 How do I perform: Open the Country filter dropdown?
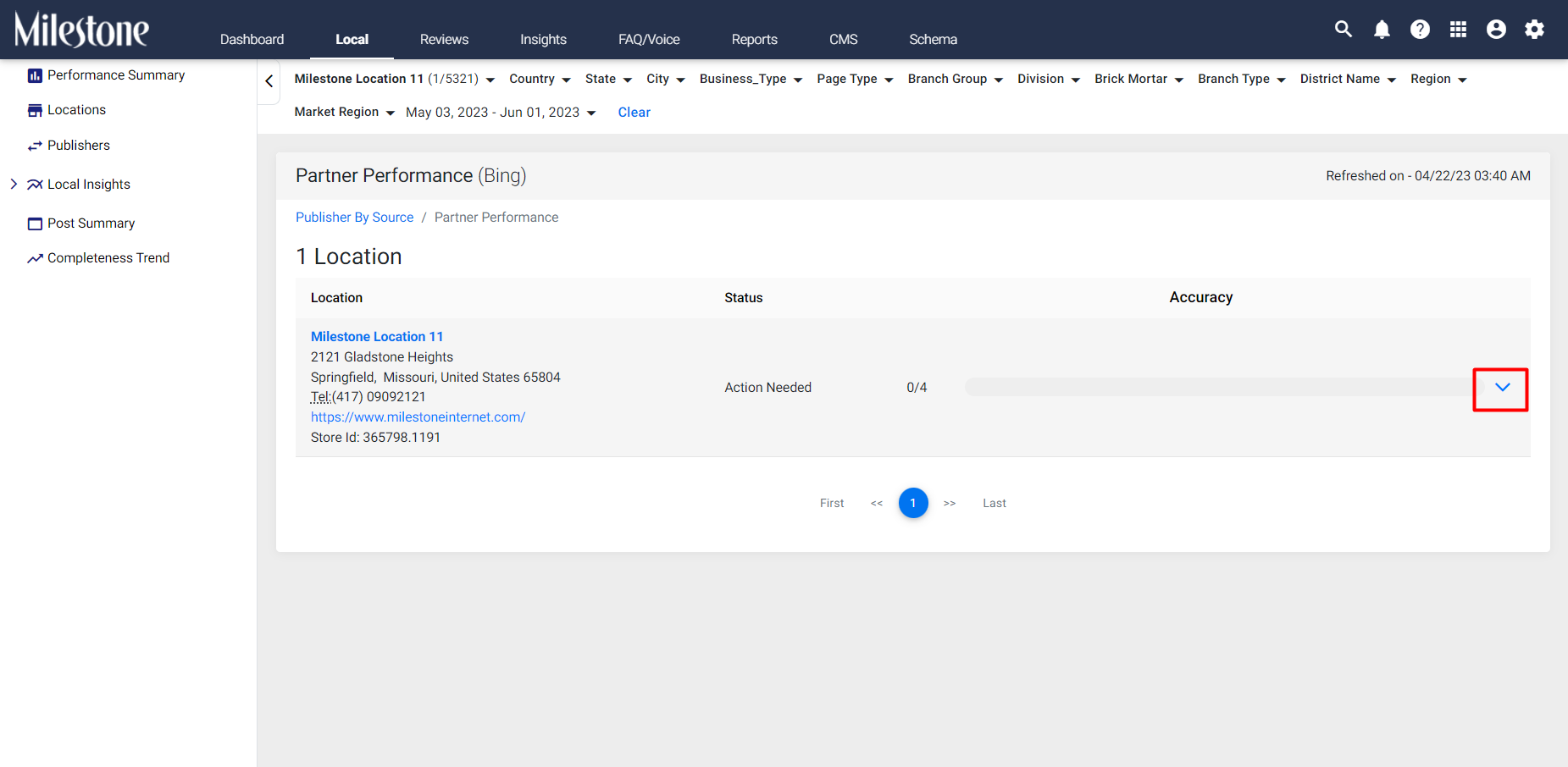click(540, 79)
